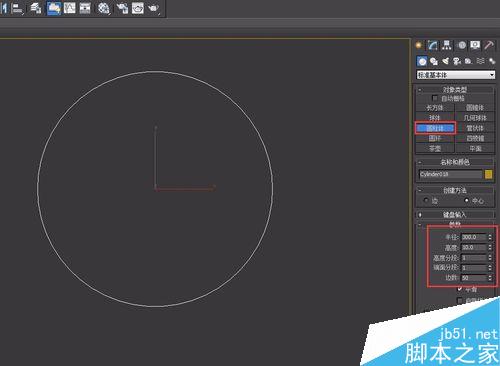500x366 pixels.
Task: Click the 球体 (Sphere) button
Action: point(435,118)
